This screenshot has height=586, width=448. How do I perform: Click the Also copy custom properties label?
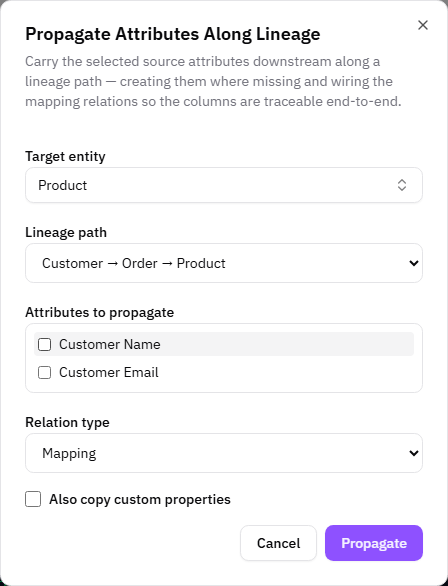tap(140, 499)
